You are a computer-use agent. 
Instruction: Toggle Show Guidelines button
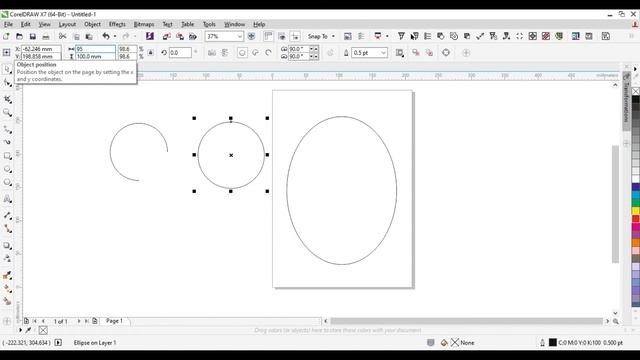(x=295, y=36)
